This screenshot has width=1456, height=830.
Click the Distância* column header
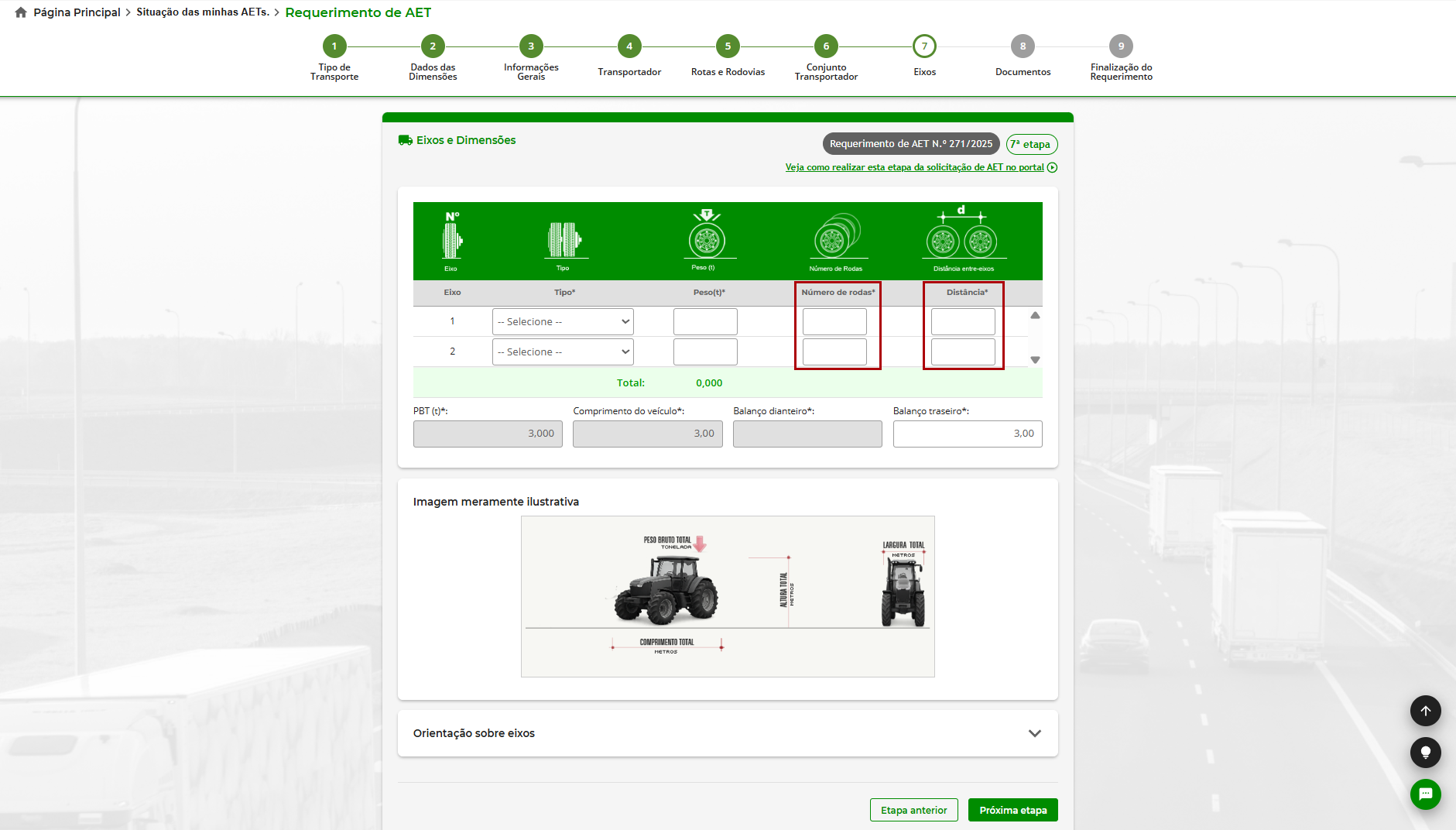[967, 293]
